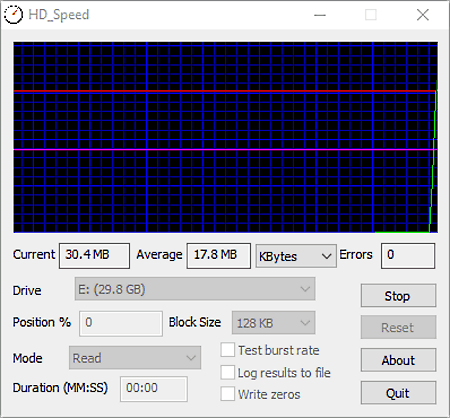The height and width of the screenshot is (418, 450).
Task: Expand the Drive E: selection dropdown
Action: click(x=195, y=289)
